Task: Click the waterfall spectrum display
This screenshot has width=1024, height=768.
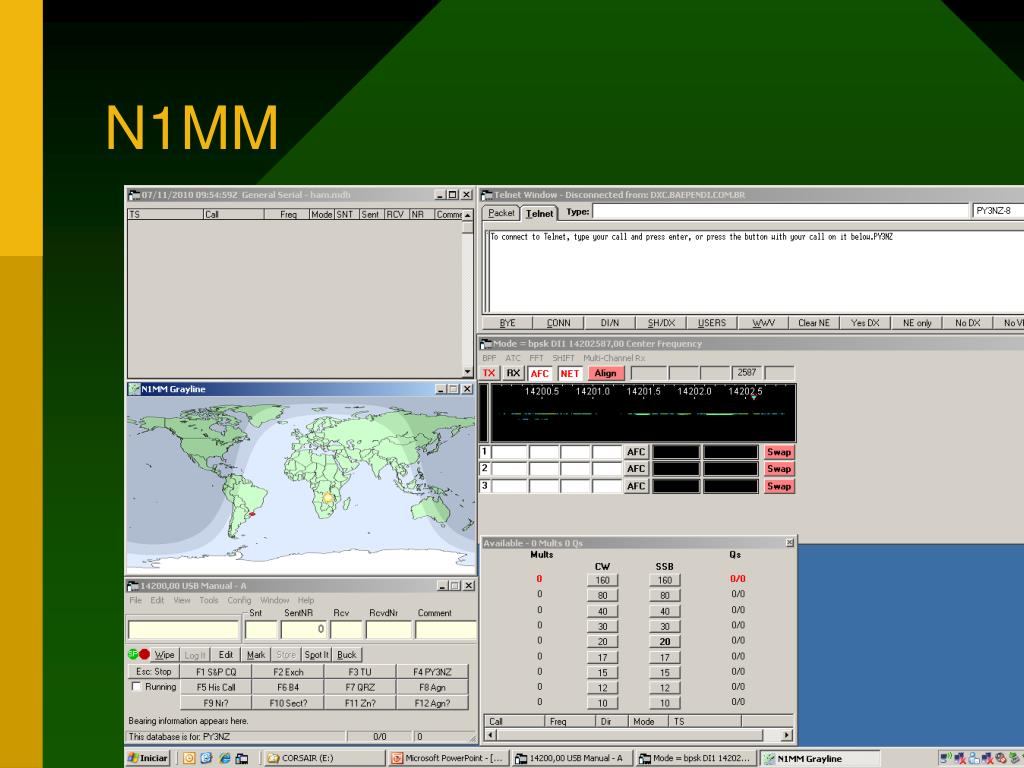Action: point(643,413)
